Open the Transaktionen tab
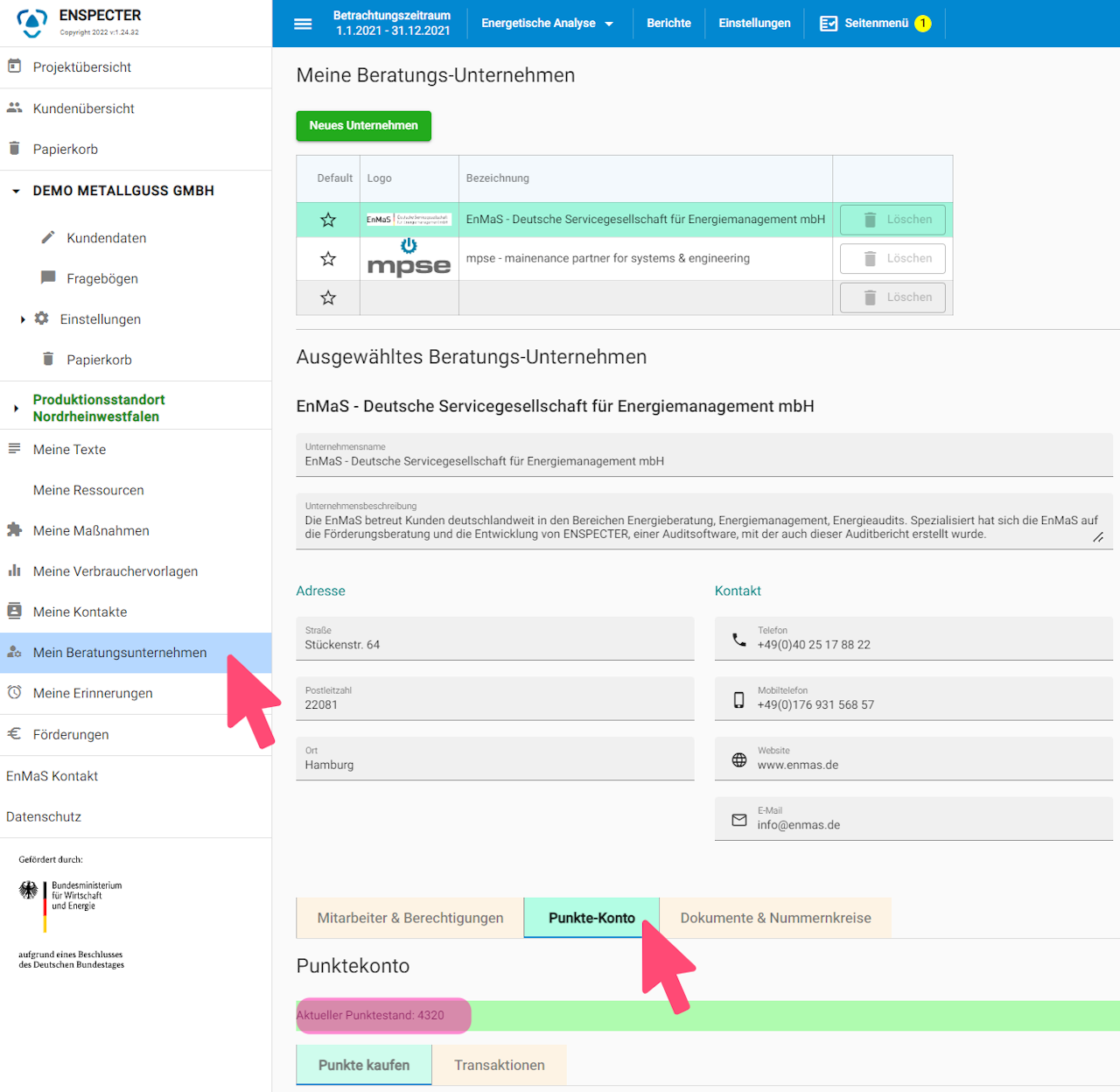 pyautogui.click(x=500, y=1065)
